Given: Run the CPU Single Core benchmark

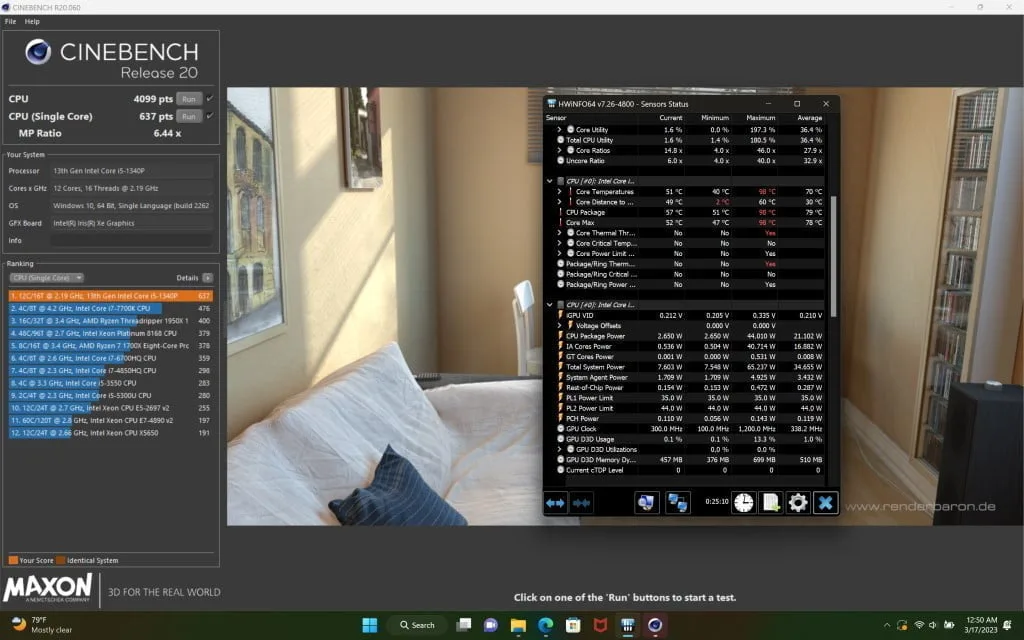Looking at the screenshot, I should tap(189, 116).
